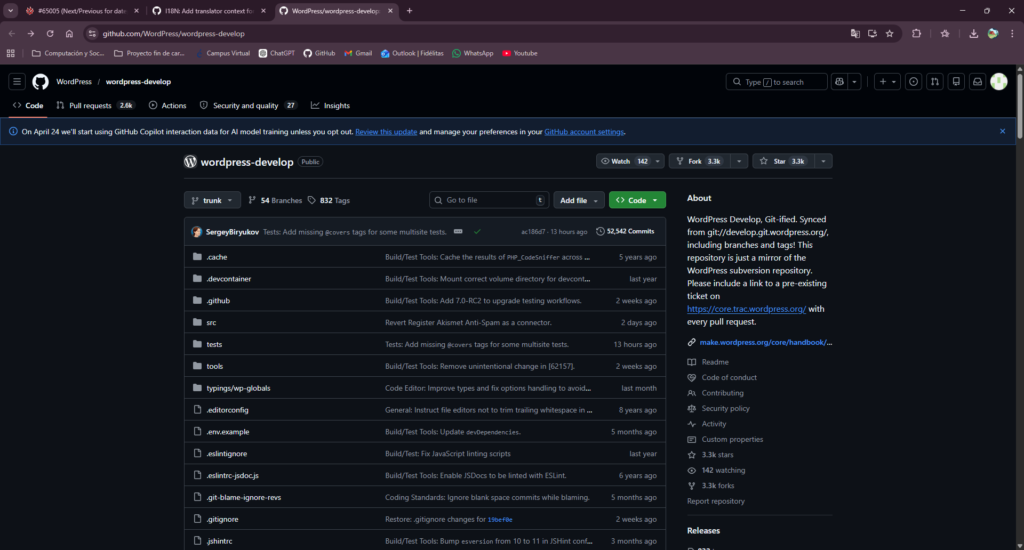Viewport: 1024px width, 550px height.
Task: Open the .cache folder
Action: click(217, 257)
